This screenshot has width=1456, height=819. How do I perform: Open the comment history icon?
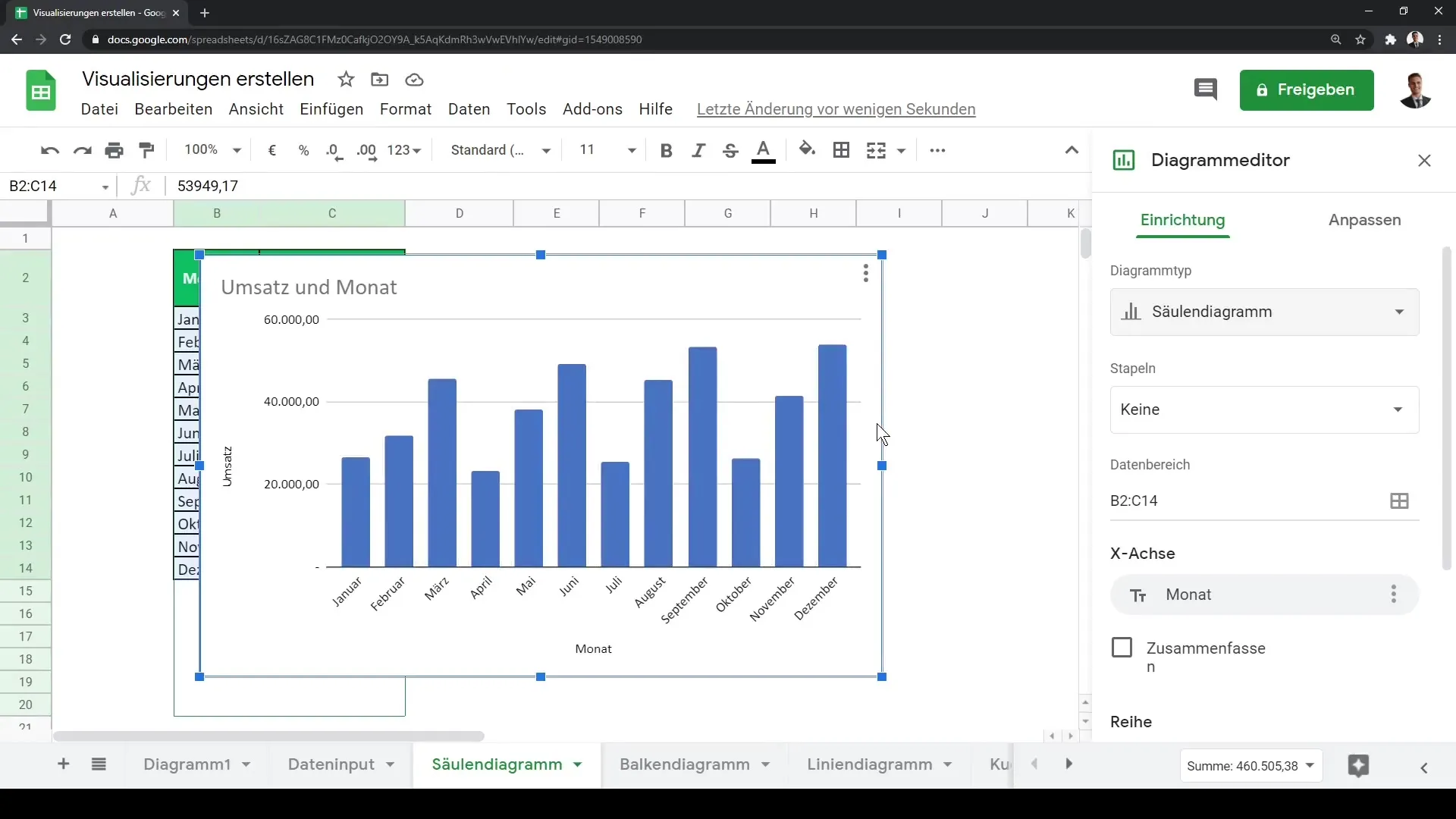(x=1206, y=89)
